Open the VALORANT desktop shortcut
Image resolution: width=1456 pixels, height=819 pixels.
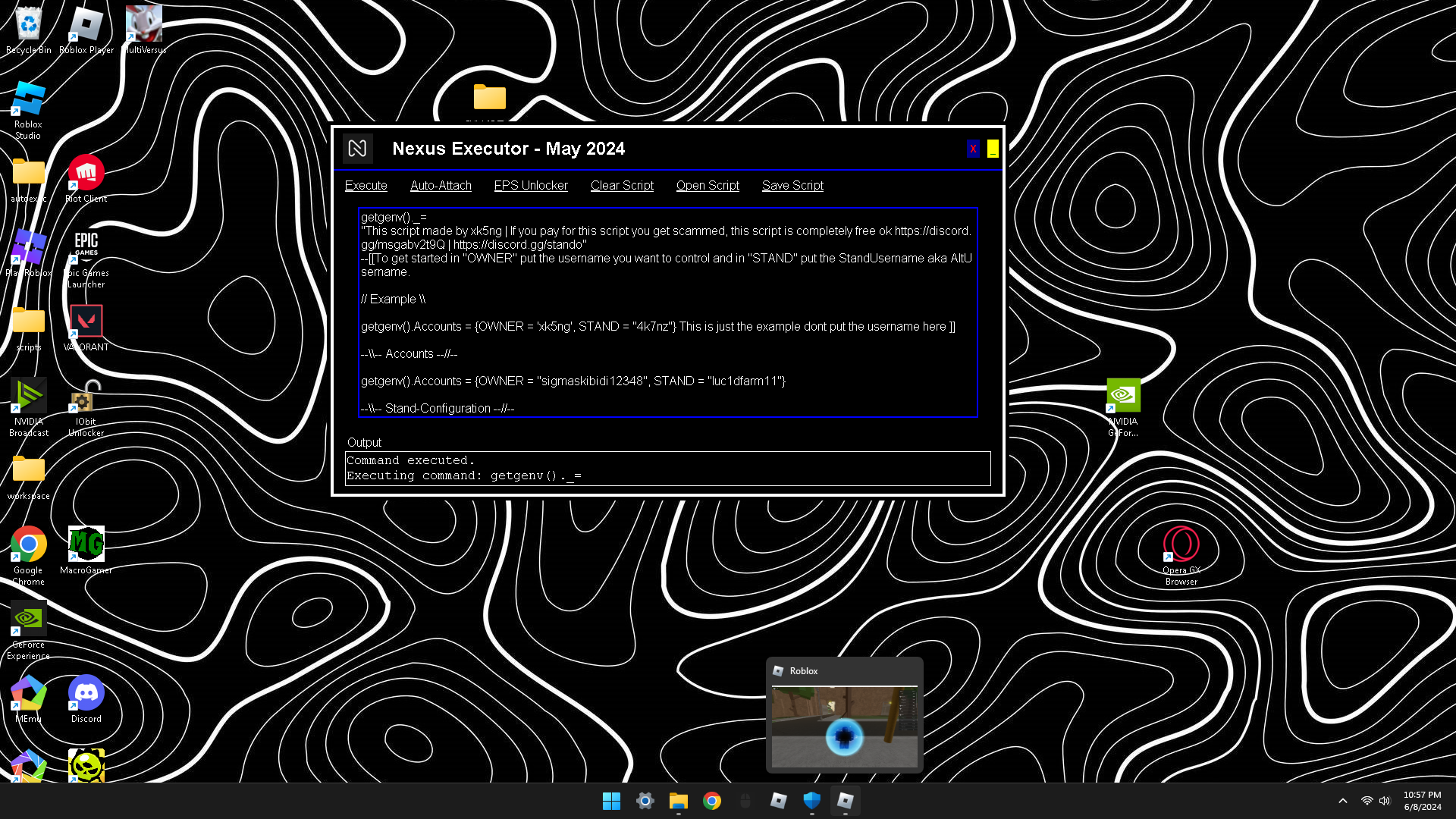[x=86, y=322]
